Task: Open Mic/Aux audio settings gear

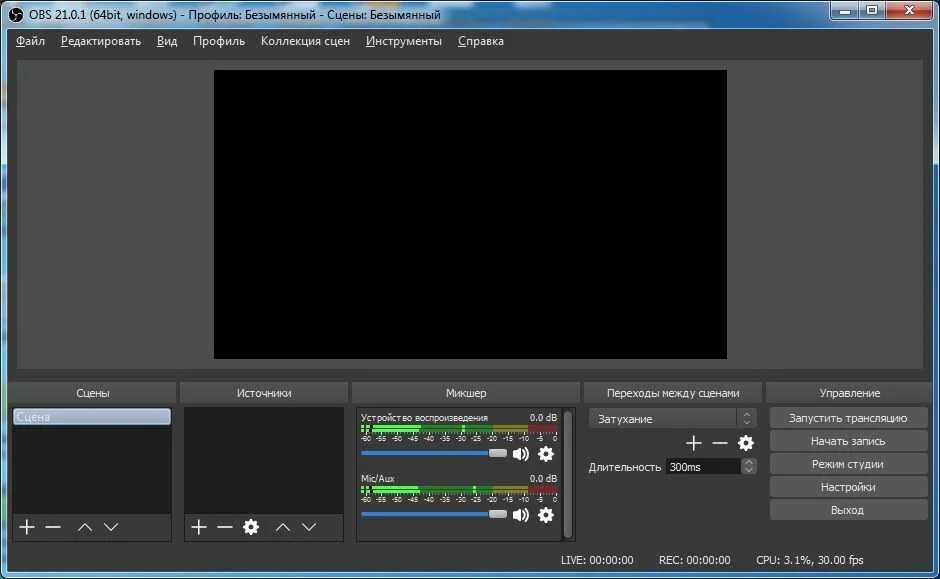Action: click(x=546, y=515)
